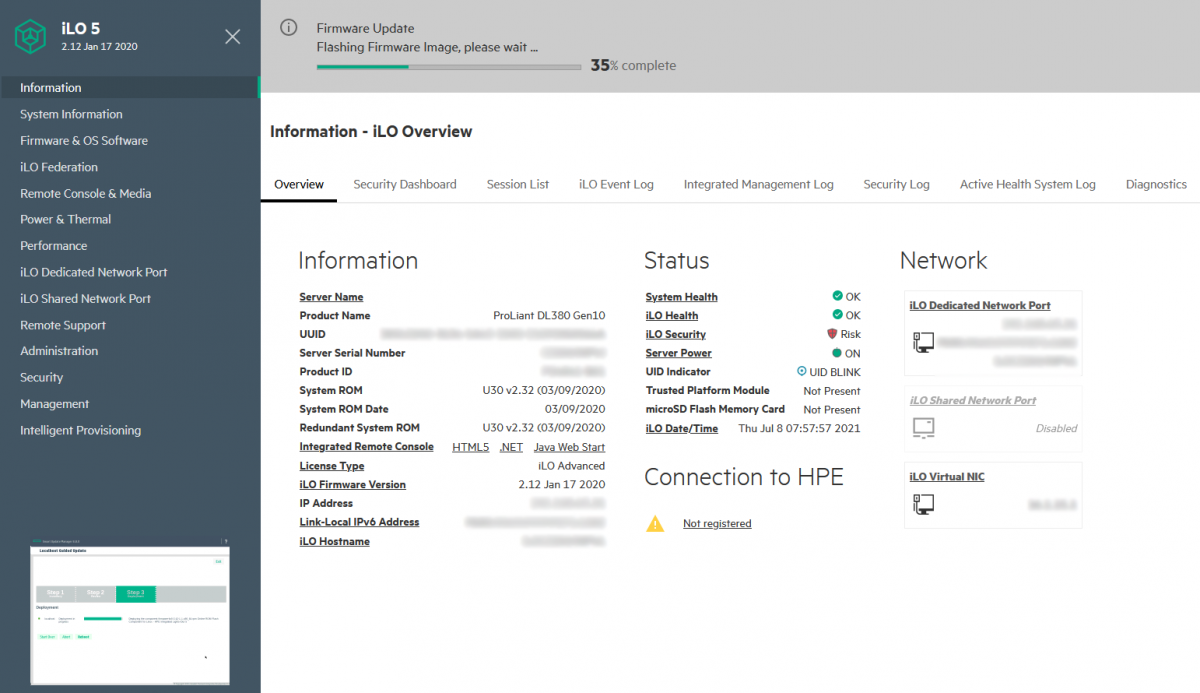Click the green Server Power ON icon

pos(837,353)
